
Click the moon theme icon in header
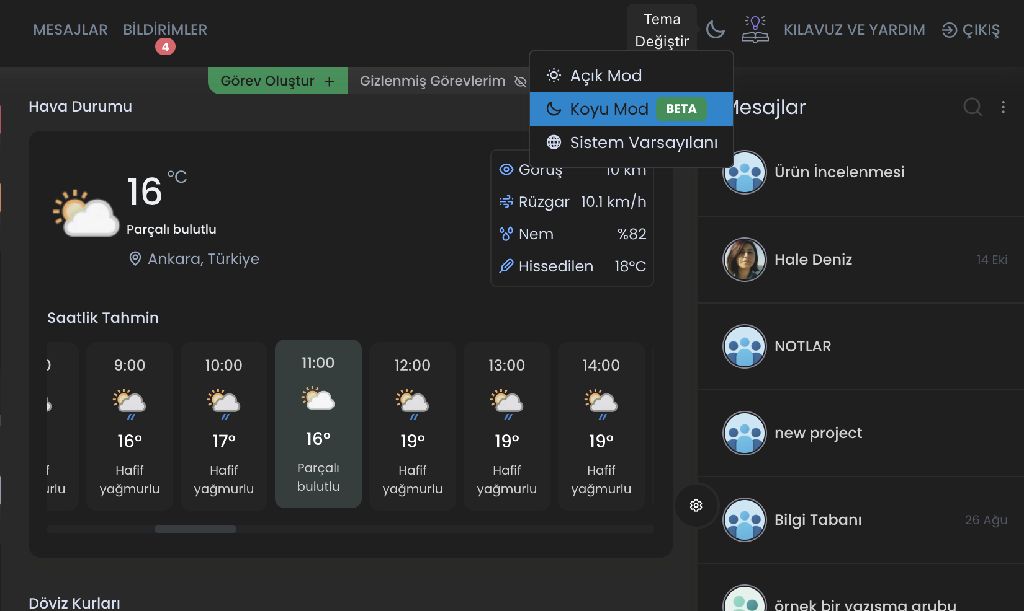[715, 30]
